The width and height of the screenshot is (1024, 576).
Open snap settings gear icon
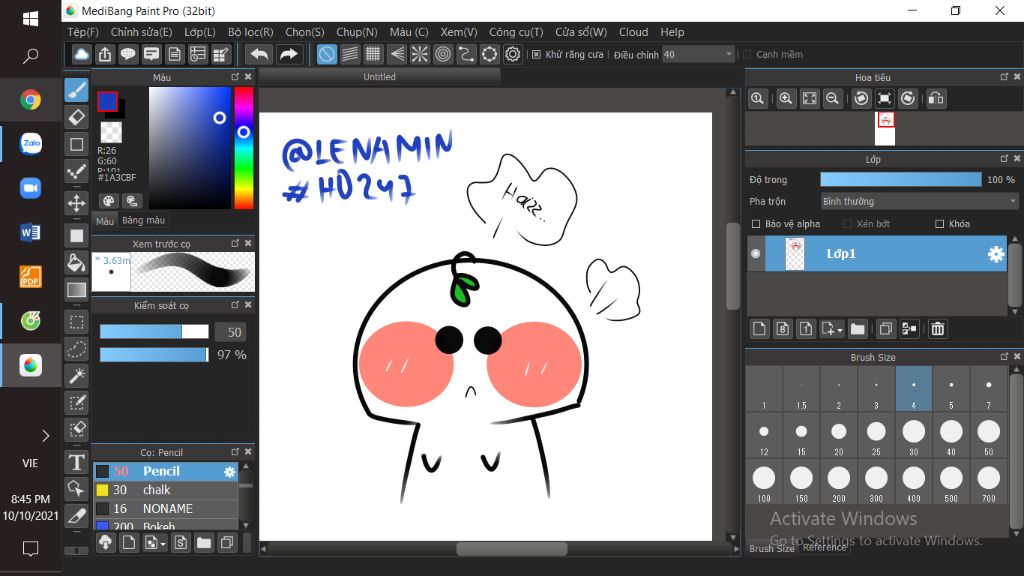tap(513, 54)
